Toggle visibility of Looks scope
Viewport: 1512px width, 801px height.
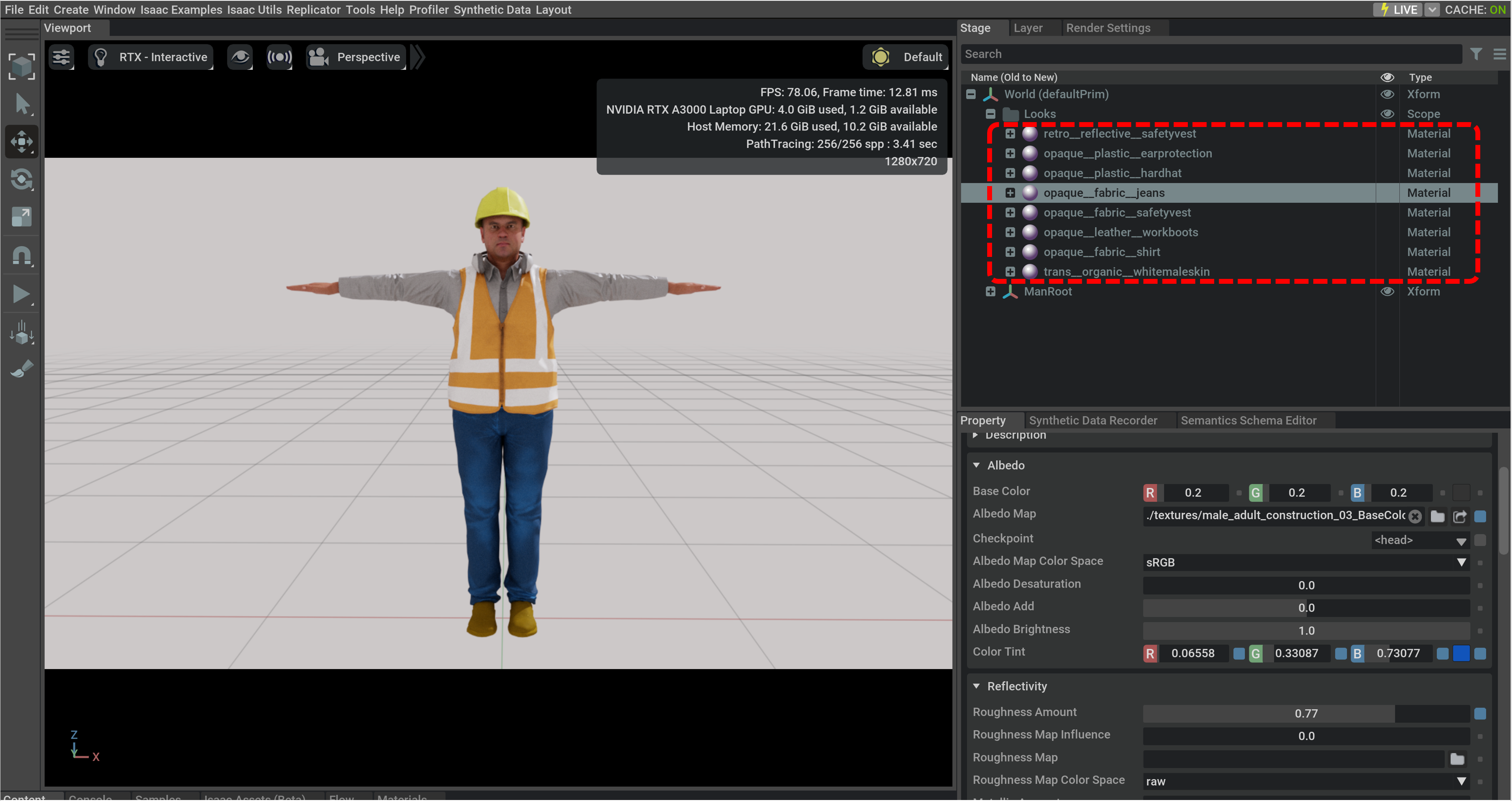(1387, 114)
